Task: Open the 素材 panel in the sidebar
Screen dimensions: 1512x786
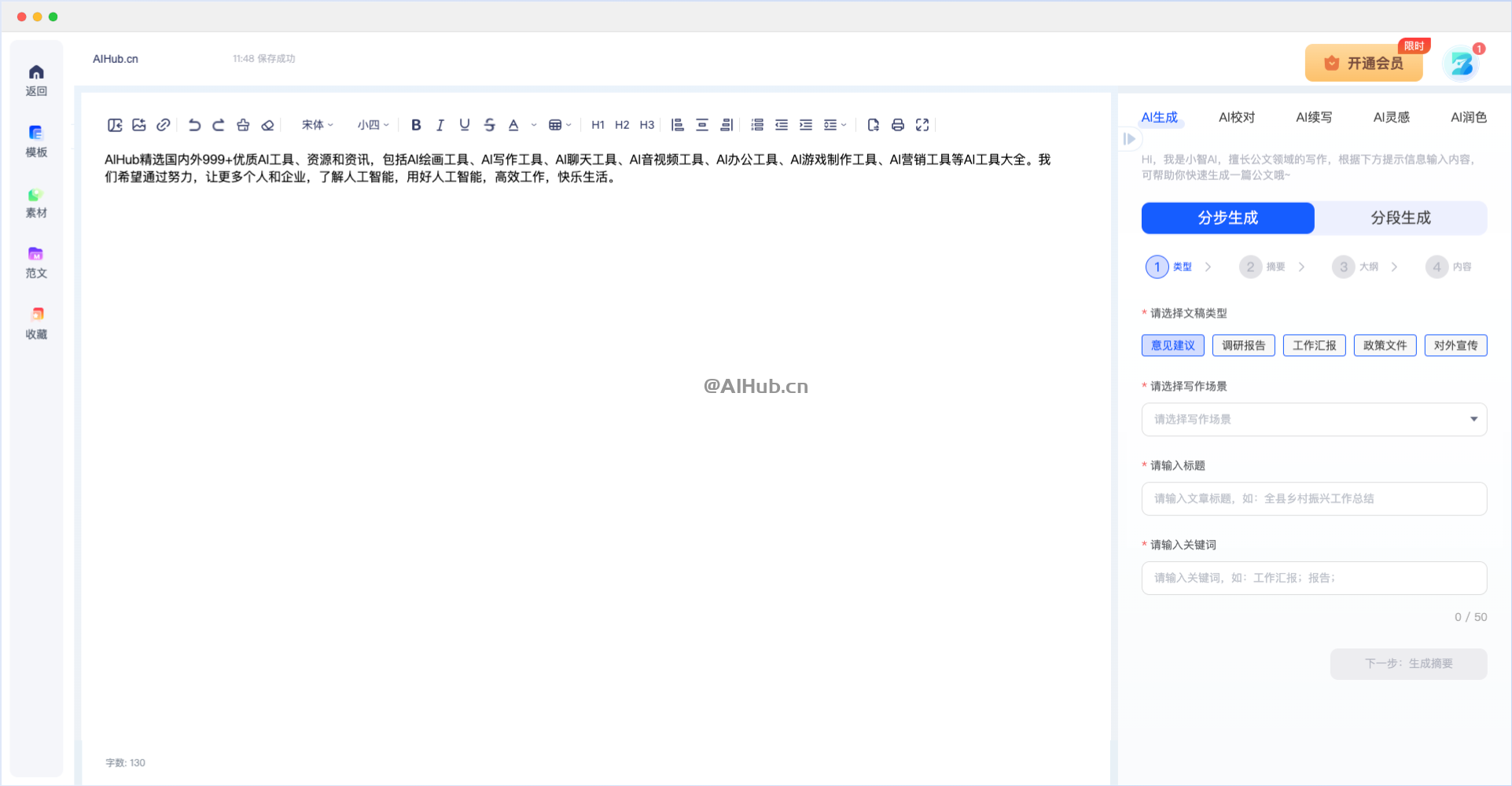Action: [35, 203]
